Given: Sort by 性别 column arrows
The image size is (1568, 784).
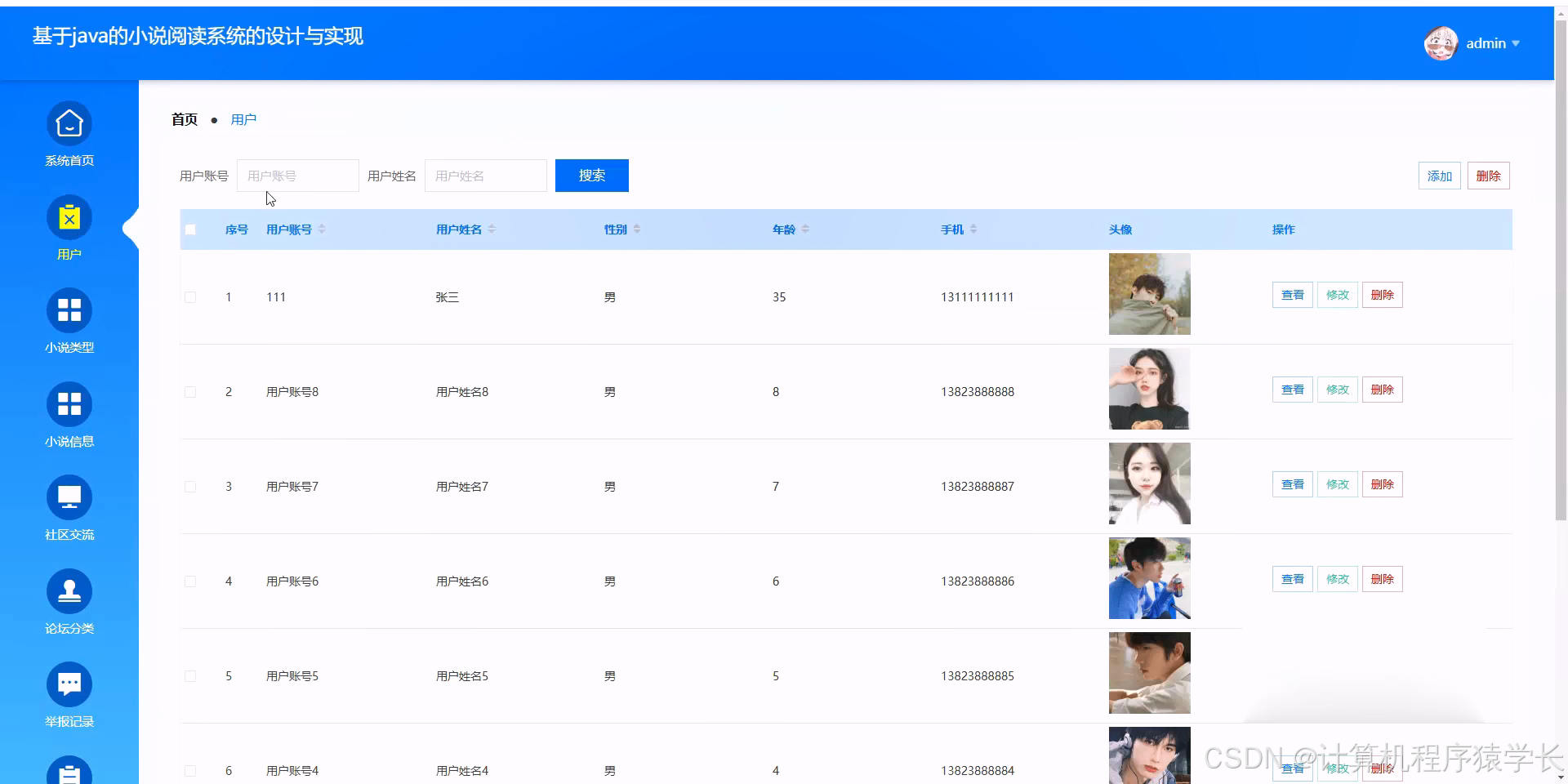Looking at the screenshot, I should (x=637, y=229).
